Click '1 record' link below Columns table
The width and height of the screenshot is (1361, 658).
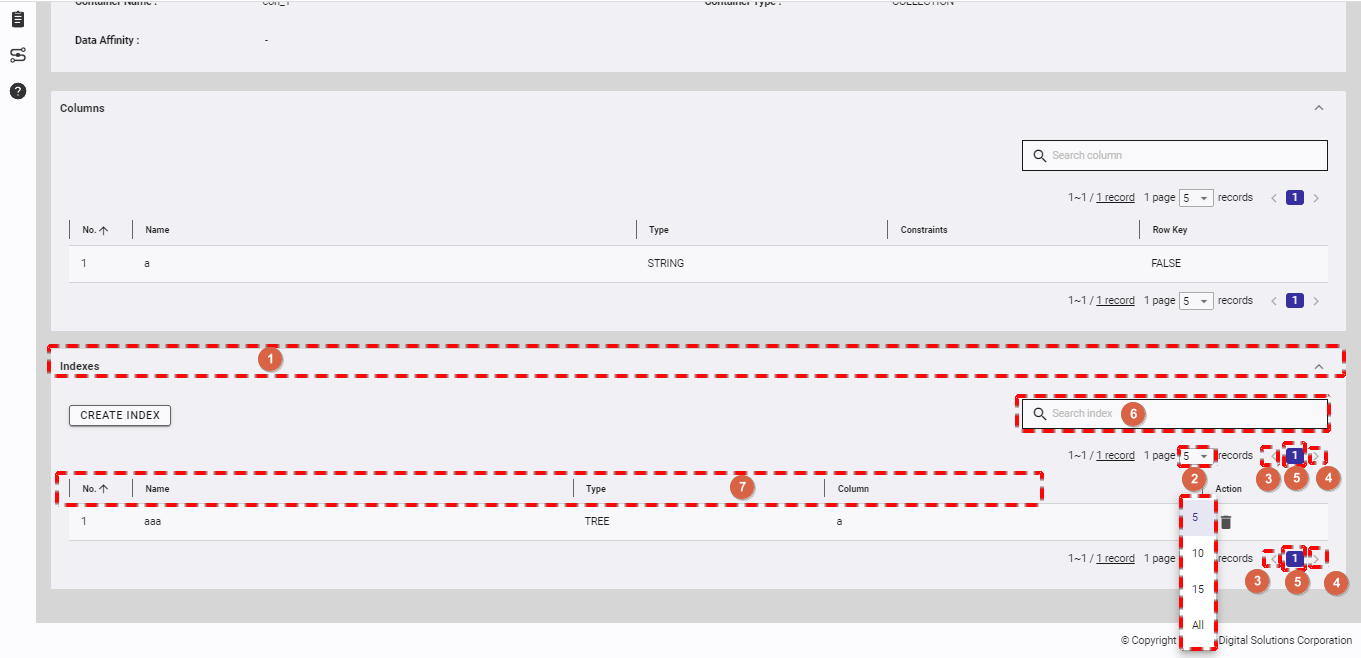point(1115,301)
